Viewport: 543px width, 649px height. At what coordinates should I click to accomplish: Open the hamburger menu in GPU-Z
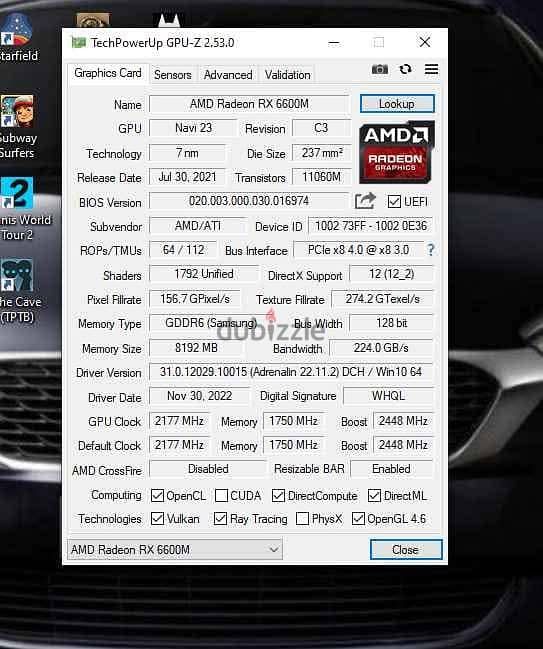pyautogui.click(x=431, y=69)
